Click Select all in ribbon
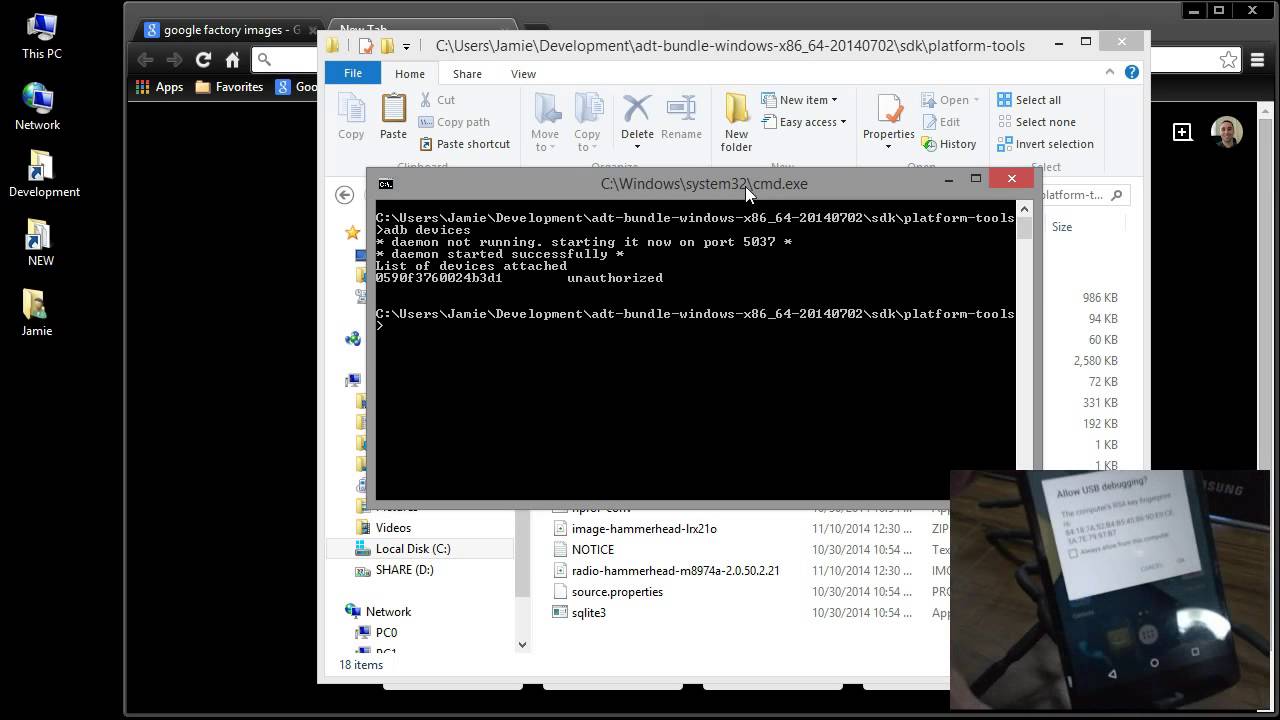This screenshot has width=1280, height=720. pyautogui.click(x=1029, y=100)
